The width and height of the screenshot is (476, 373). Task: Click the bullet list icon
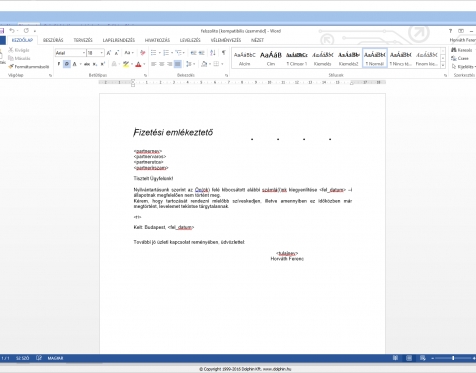pyautogui.click(x=153, y=53)
